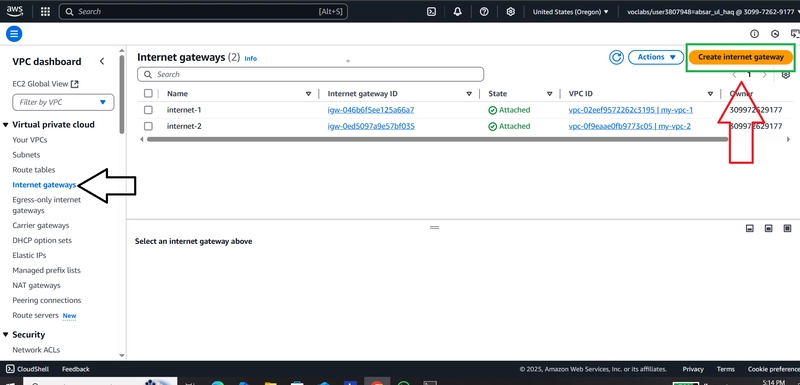The width and height of the screenshot is (800, 385).
Task: Expand the United States (Oregon) region selector
Action: click(570, 12)
